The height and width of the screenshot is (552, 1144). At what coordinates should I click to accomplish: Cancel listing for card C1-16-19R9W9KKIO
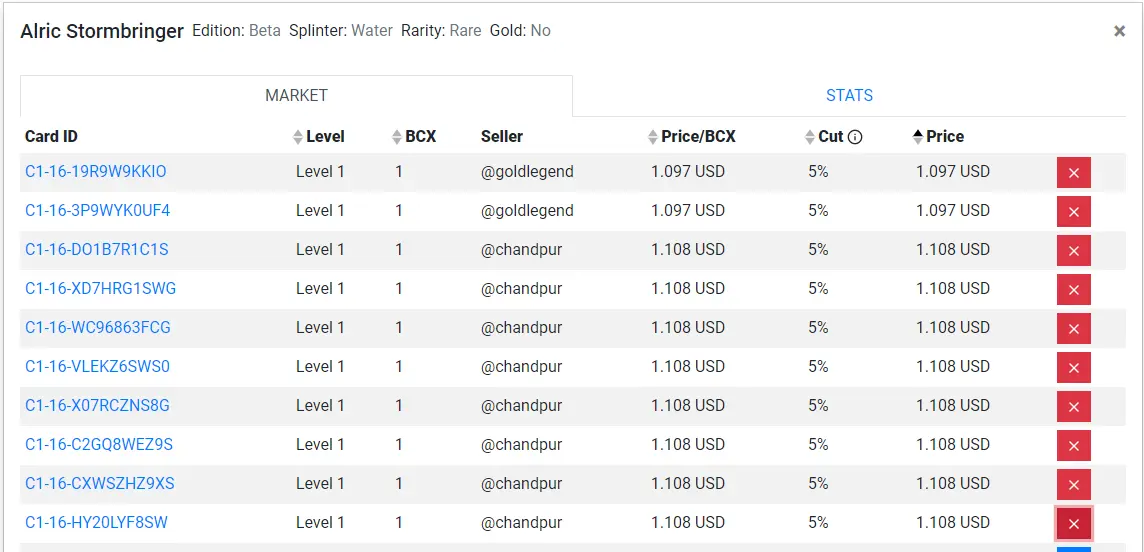point(1073,173)
